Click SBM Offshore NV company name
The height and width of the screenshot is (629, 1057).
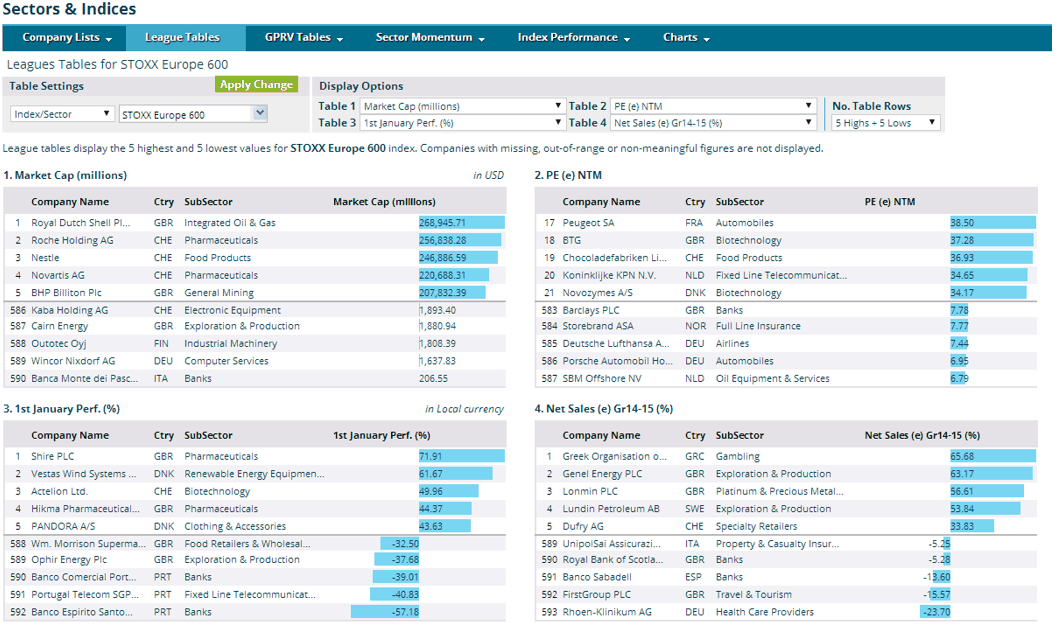(602, 379)
